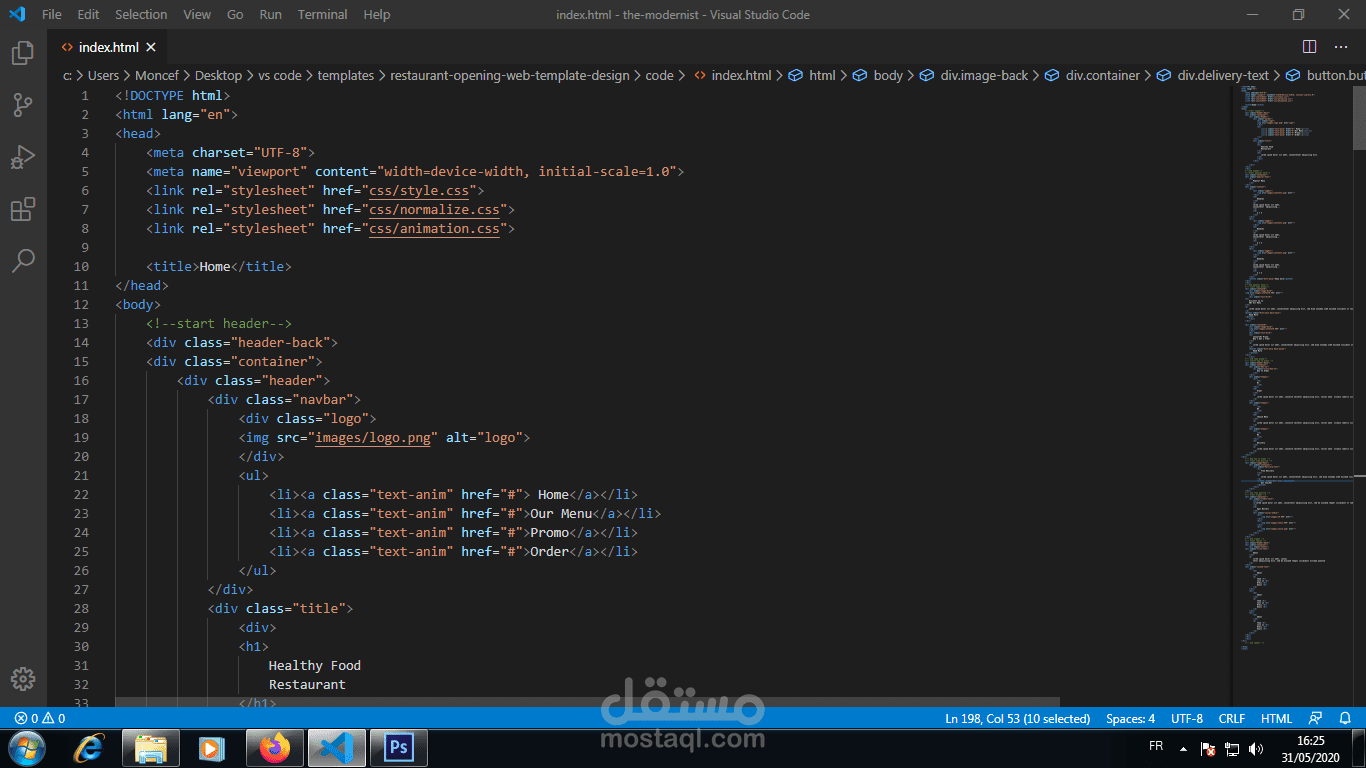Open the Terminal menu
This screenshot has height=768, width=1366.
pyautogui.click(x=323, y=14)
